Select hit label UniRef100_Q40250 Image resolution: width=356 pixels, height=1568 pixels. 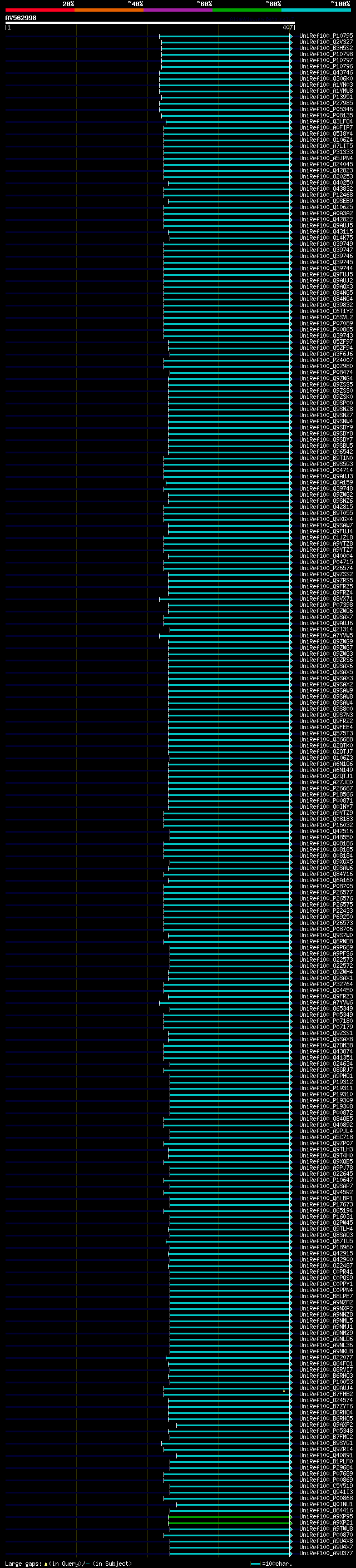[326, 182]
